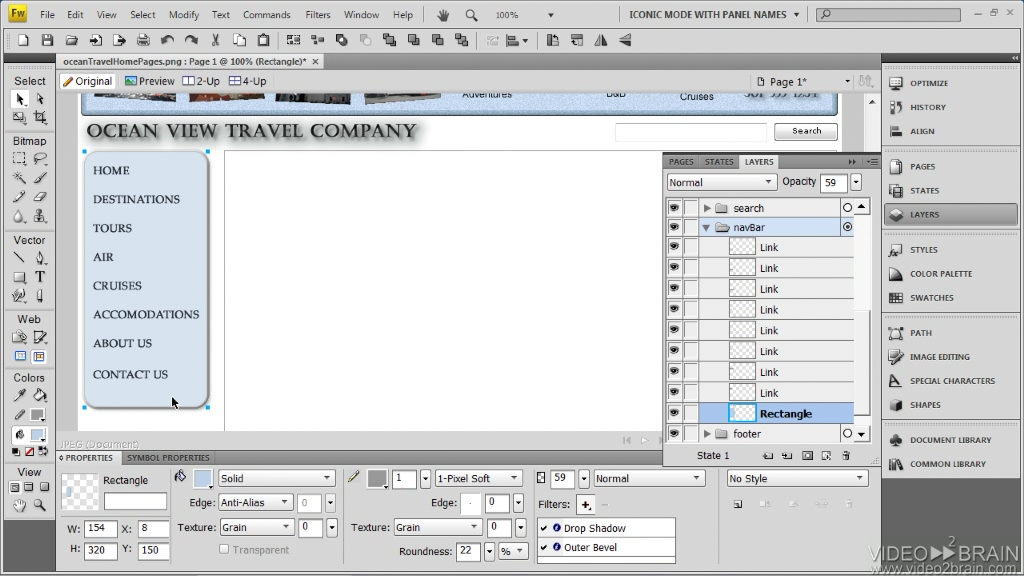1024x576 pixels.
Task: Switch to the States tab
Action: [719, 162]
